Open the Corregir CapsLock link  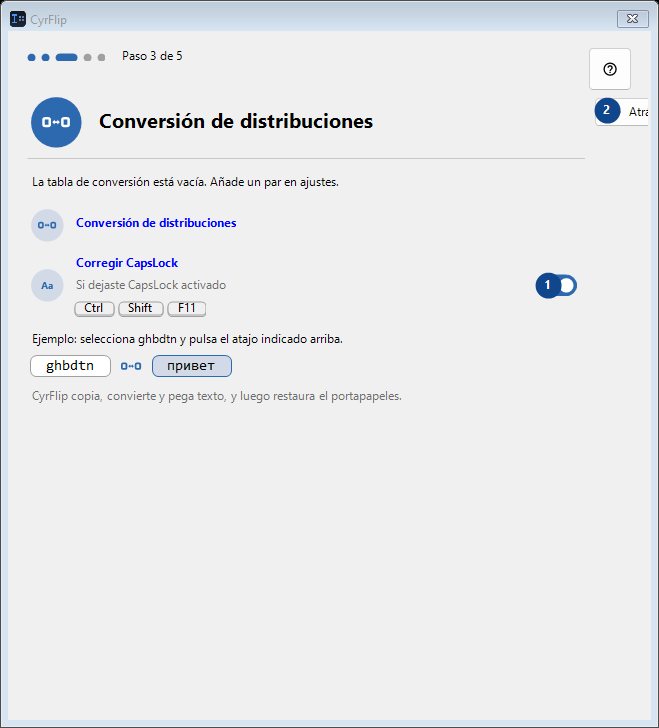point(127,263)
